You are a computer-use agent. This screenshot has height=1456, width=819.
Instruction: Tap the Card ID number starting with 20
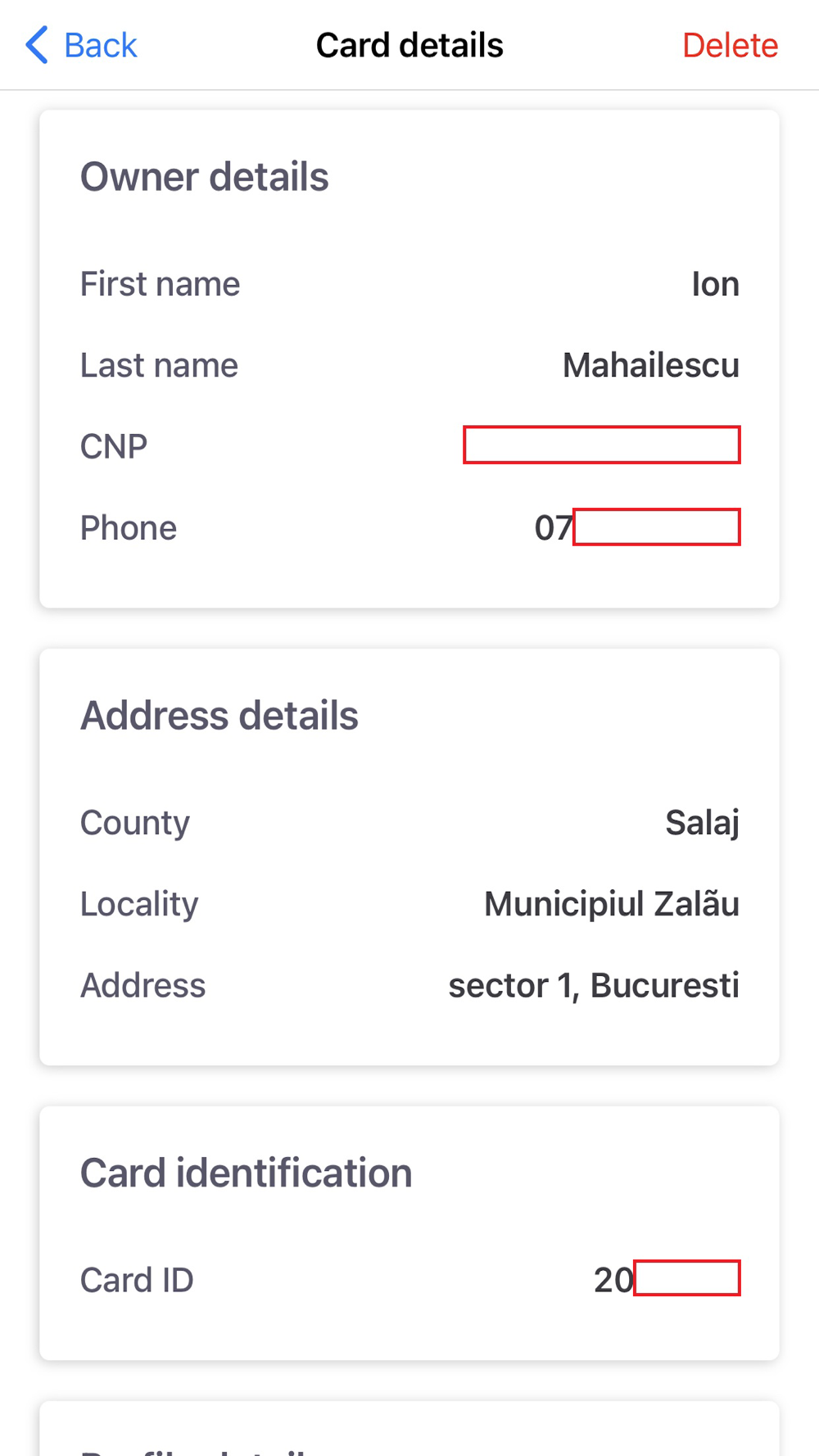pyautogui.click(x=666, y=1279)
